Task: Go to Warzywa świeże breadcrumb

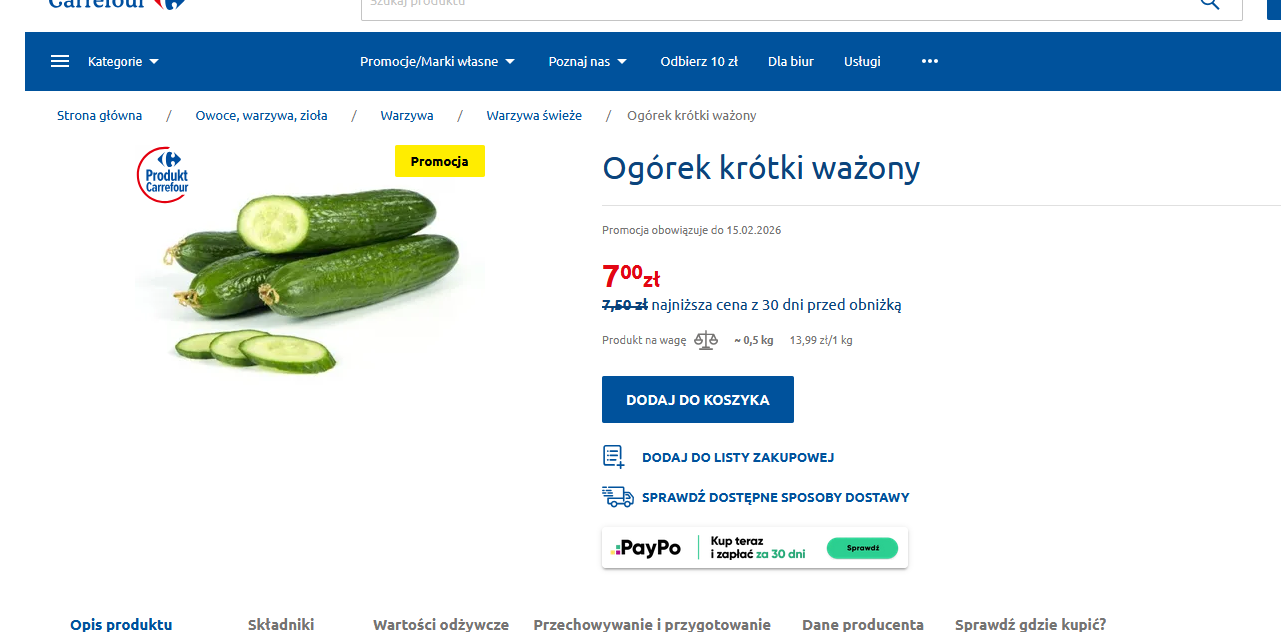Action: click(534, 115)
